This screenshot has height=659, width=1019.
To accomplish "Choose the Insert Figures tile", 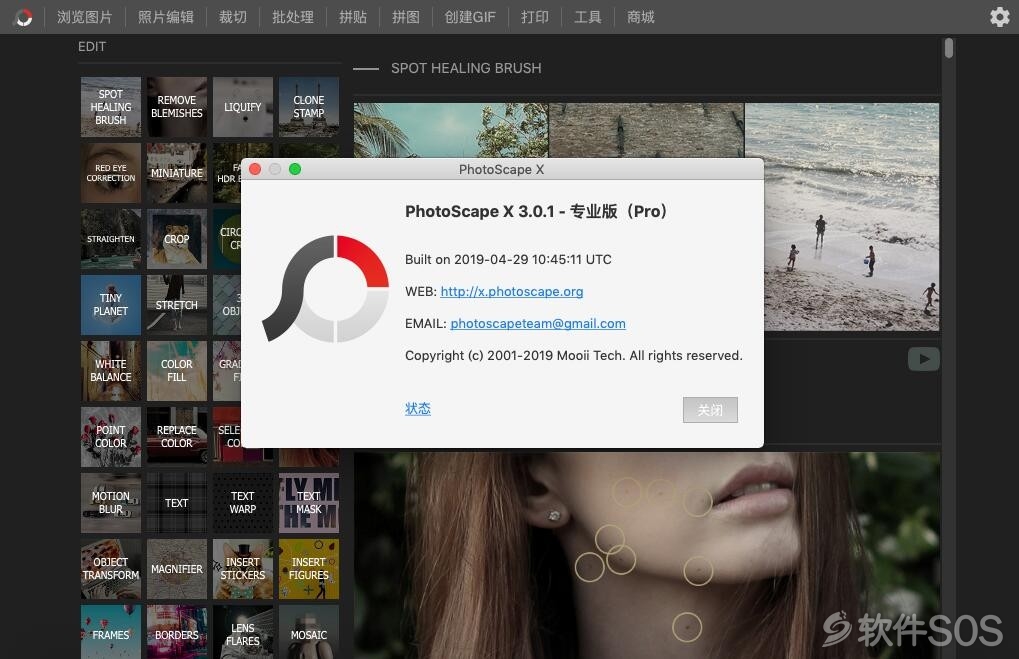I will coord(309,569).
